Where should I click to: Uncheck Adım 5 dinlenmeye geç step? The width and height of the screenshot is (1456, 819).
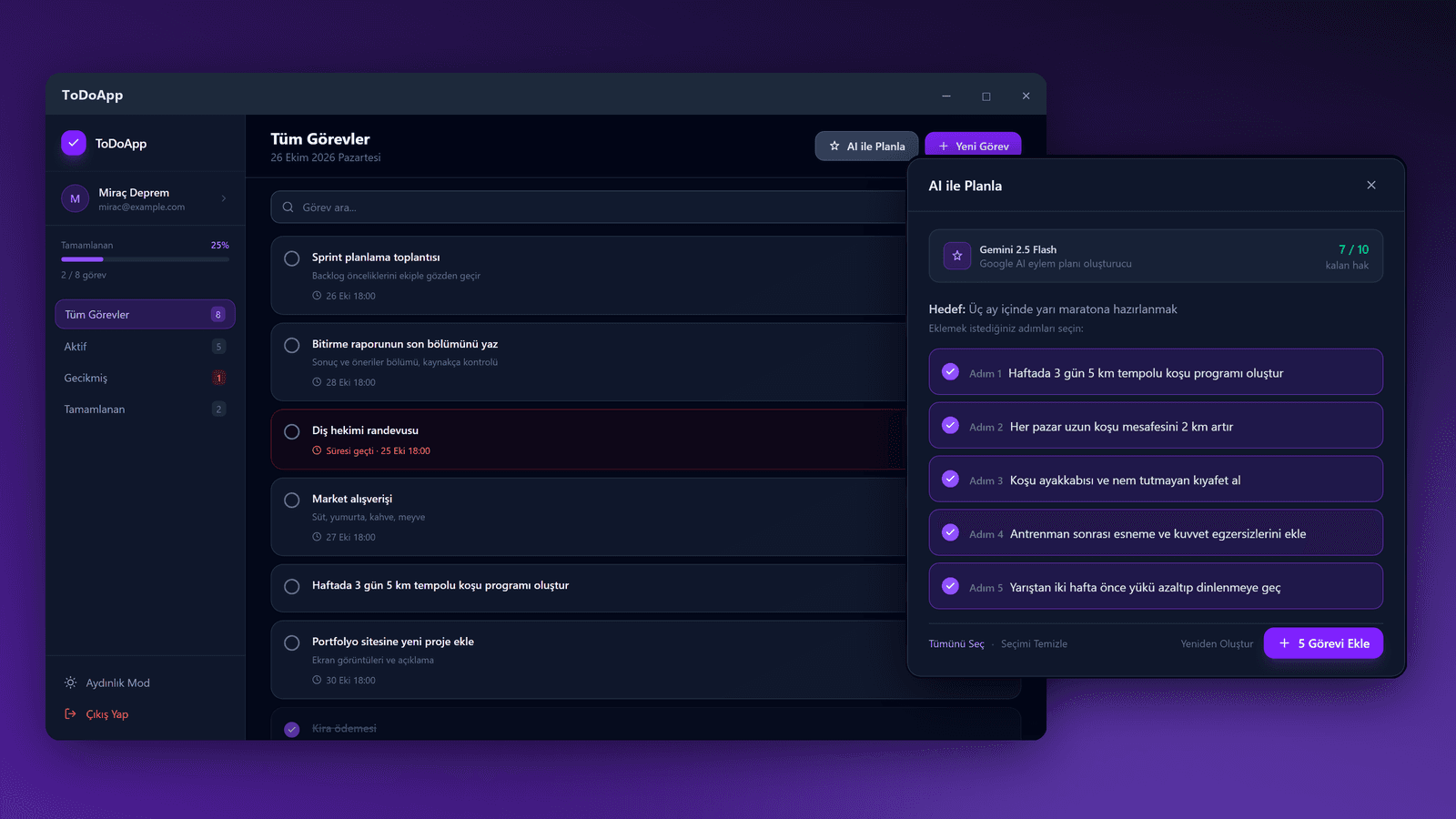[950, 587]
